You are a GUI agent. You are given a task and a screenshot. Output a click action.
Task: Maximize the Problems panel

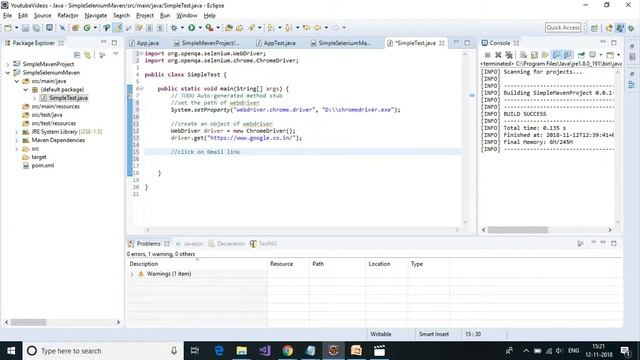pos(613,243)
